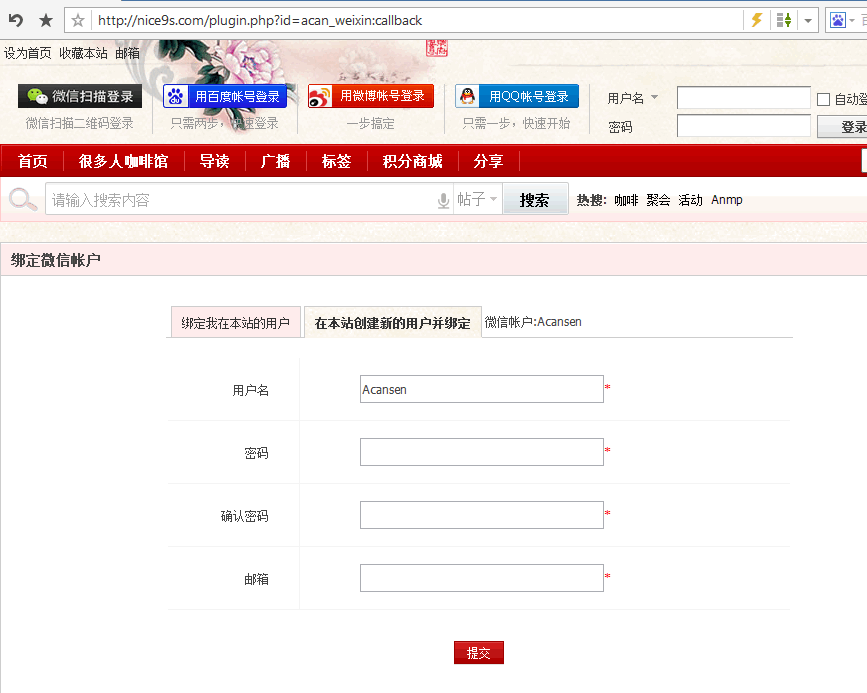Enable the 自动登录 checkbox
The image size is (867, 693).
tap(824, 97)
